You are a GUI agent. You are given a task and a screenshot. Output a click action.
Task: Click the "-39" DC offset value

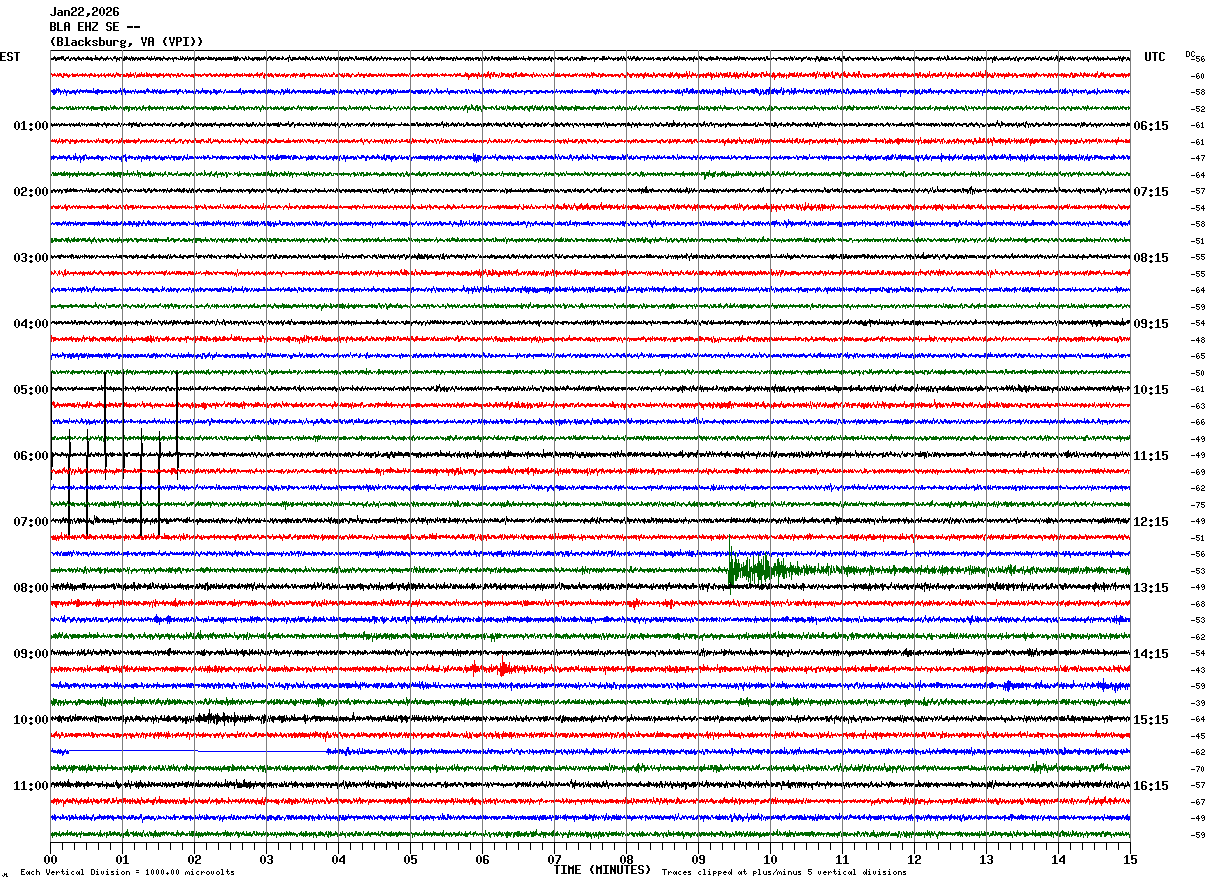click(x=1198, y=703)
